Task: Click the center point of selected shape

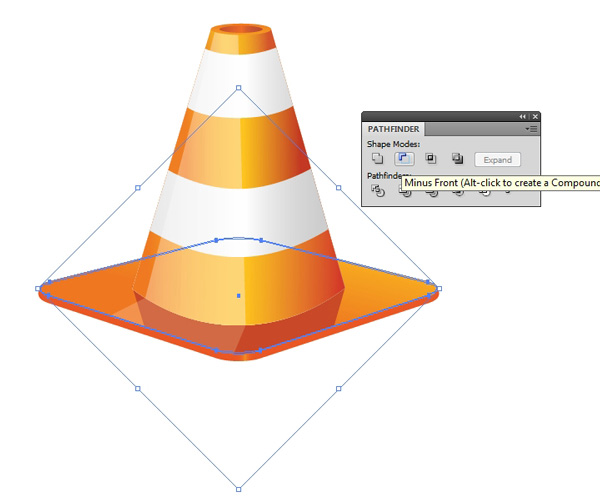Action: [239, 296]
